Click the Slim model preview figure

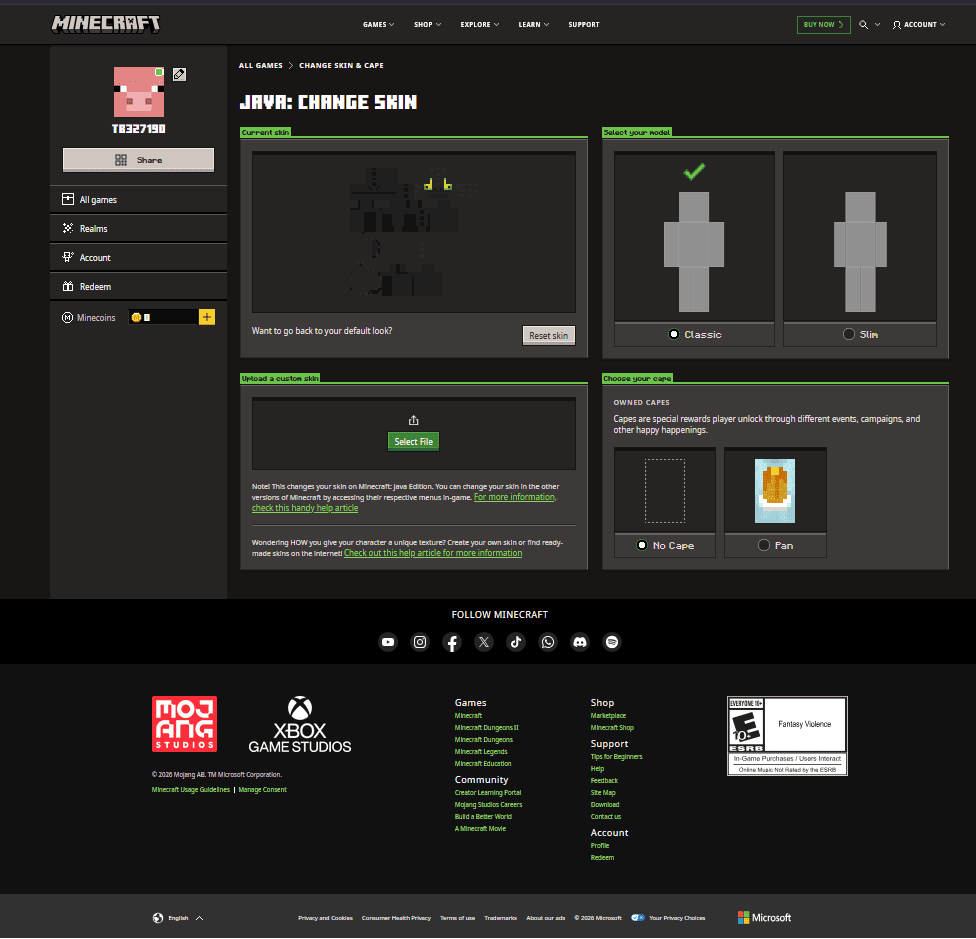tap(860, 251)
